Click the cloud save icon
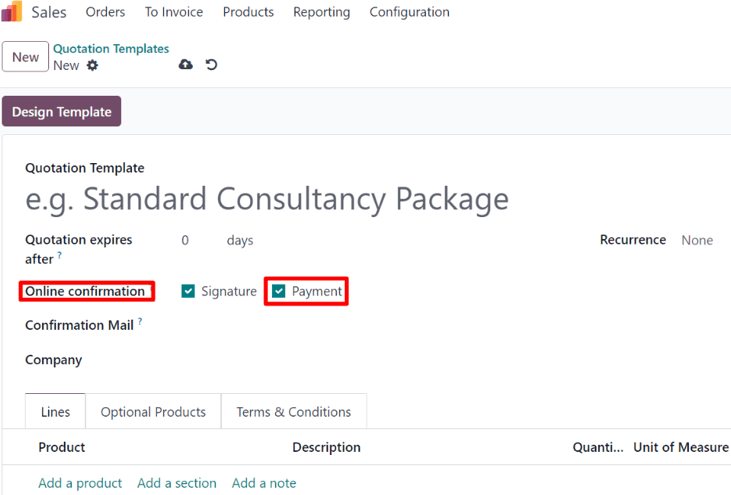Viewport: 731px width, 495px height. coord(185,65)
